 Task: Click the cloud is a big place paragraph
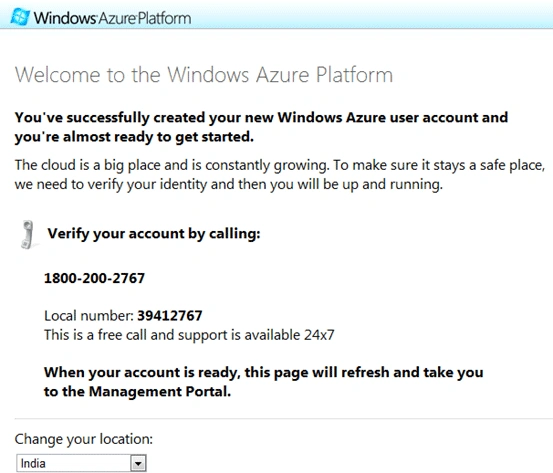[280, 175]
